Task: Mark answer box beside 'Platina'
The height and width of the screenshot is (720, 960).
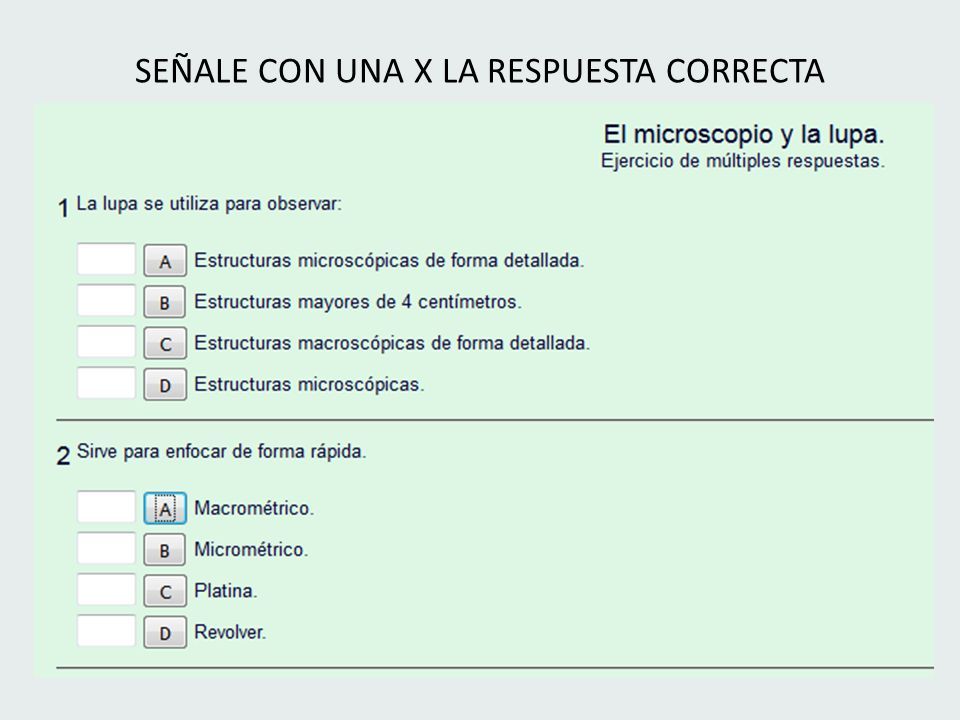Action: (x=106, y=590)
